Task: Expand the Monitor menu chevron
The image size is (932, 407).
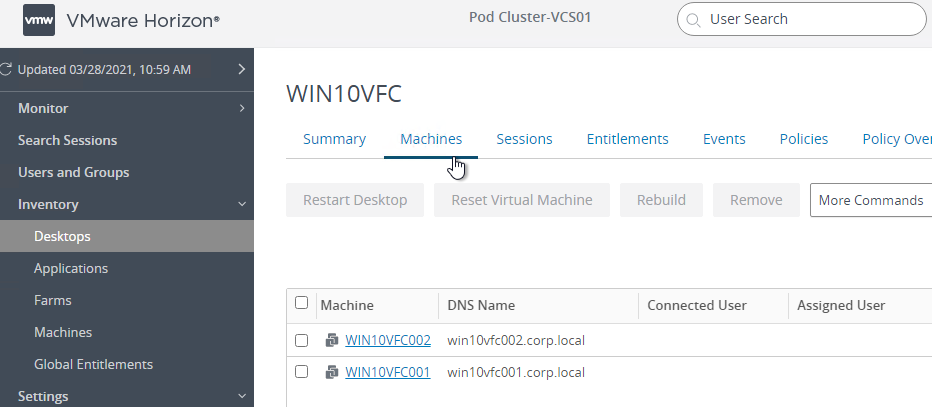Action: 241,108
